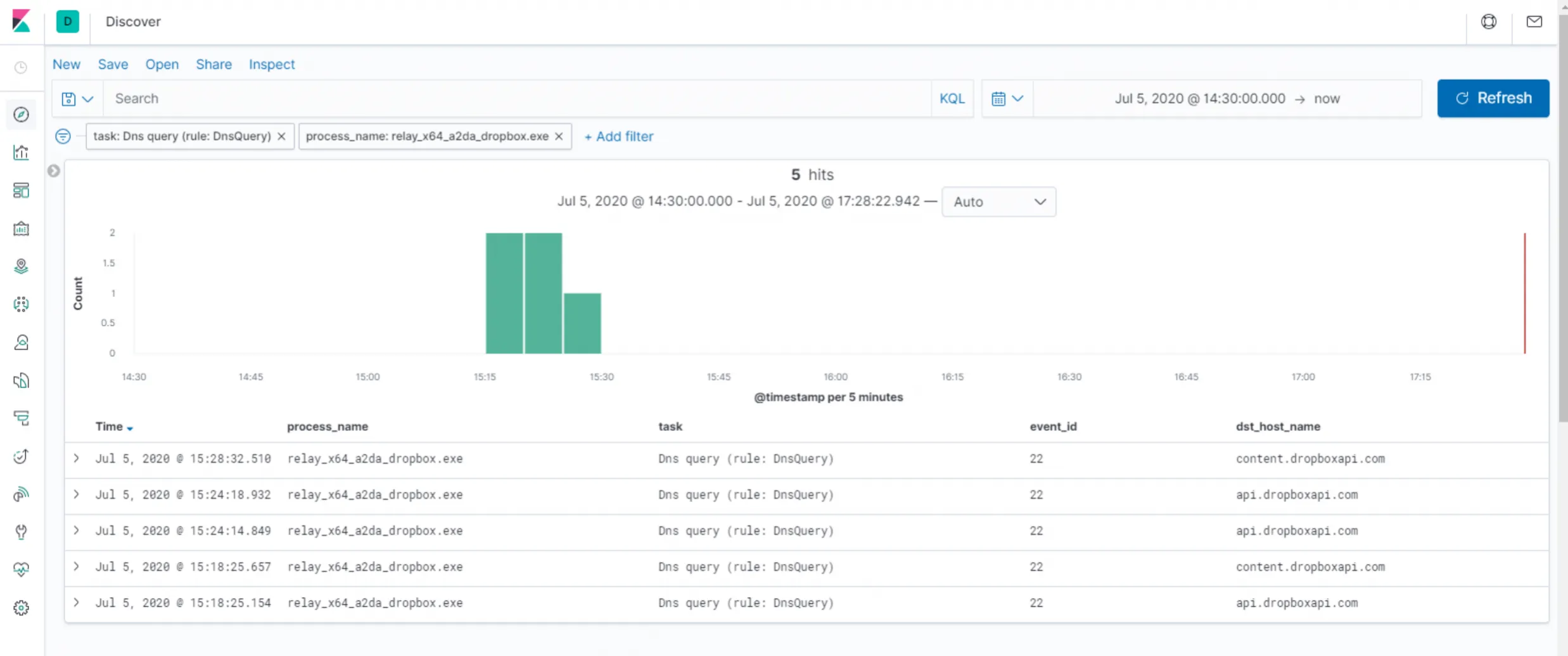Image resolution: width=1568 pixels, height=656 pixels.
Task: Click the start date Jul 5, 2020 @ 14:30:00.000
Action: pos(1200,99)
